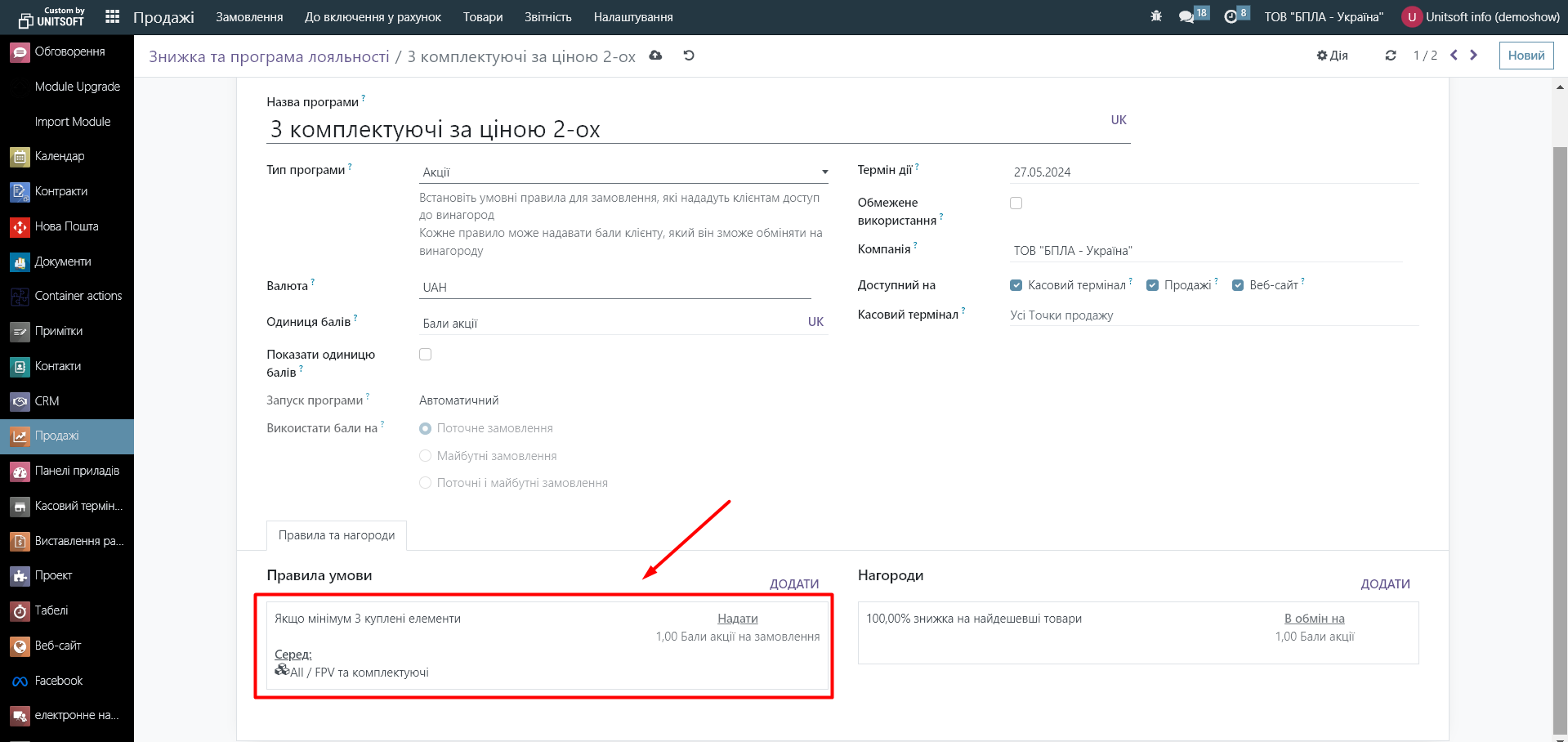Enable the limited usage checkbox
Screen dimensions: 1568x742
click(x=1016, y=203)
